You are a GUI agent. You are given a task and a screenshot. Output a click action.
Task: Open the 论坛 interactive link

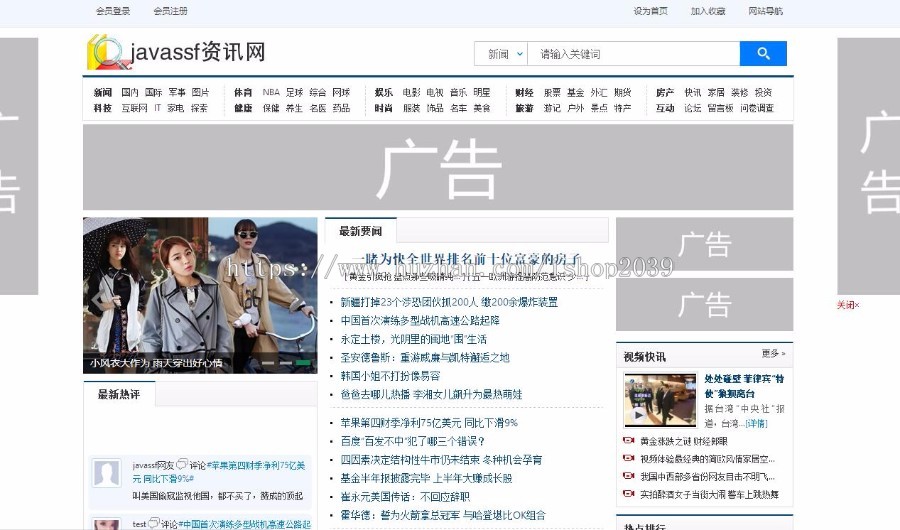[692, 108]
